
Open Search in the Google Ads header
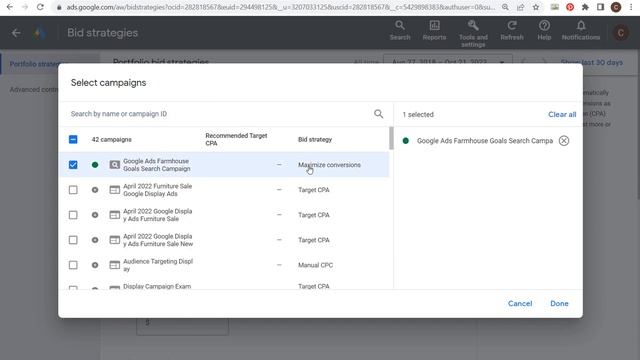(x=400, y=31)
